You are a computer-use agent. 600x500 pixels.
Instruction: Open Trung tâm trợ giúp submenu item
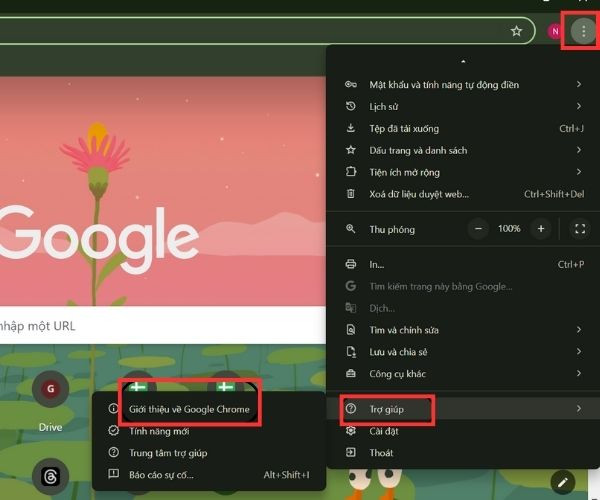coord(209,453)
